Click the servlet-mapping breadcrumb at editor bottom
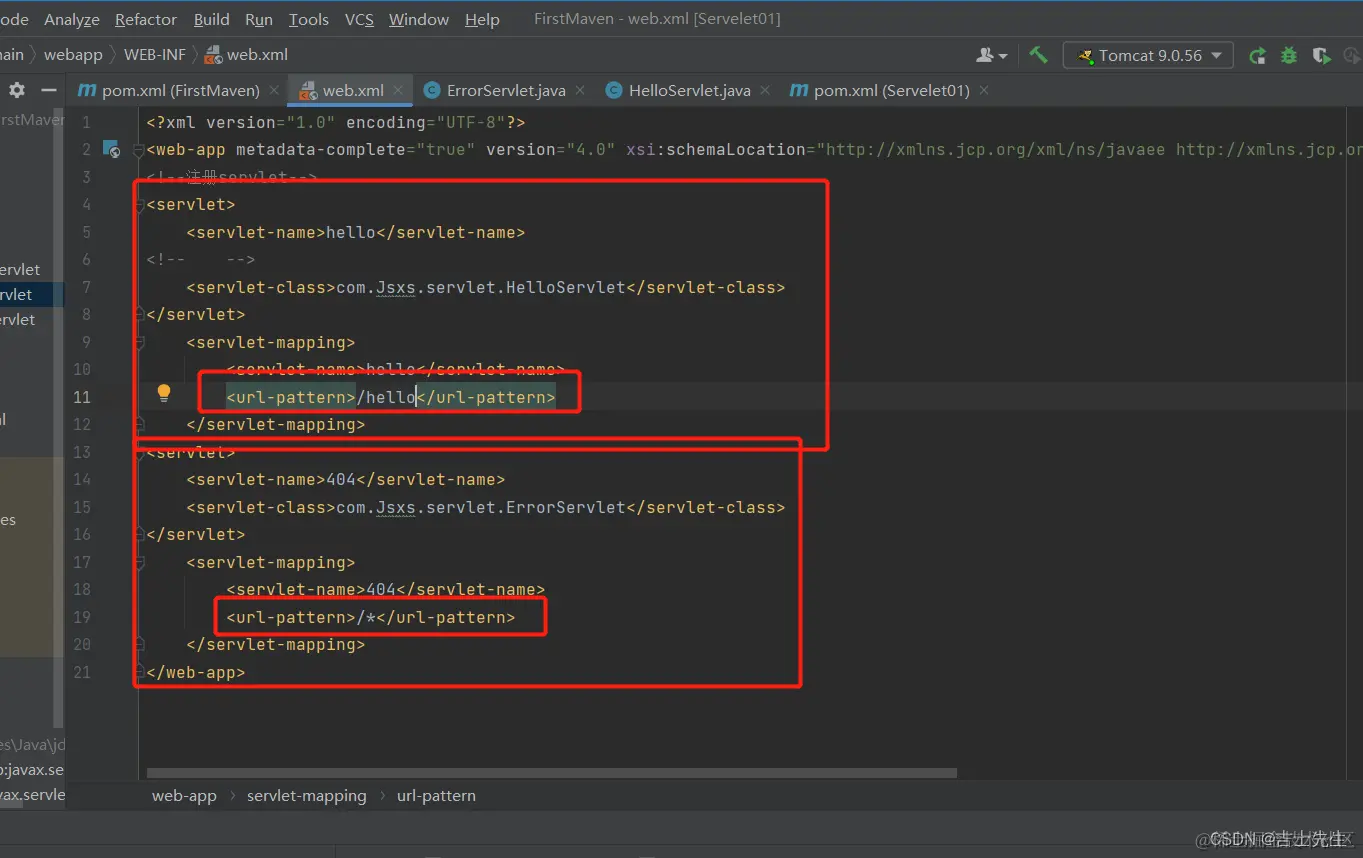This screenshot has width=1363, height=858. pyautogui.click(x=307, y=796)
